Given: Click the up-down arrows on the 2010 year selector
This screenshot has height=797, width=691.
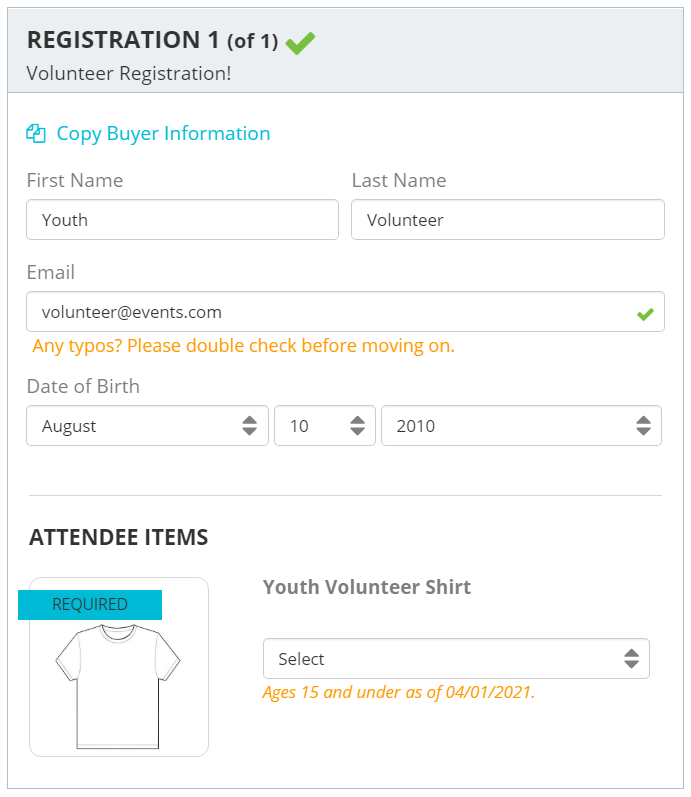Looking at the screenshot, I should (643, 426).
